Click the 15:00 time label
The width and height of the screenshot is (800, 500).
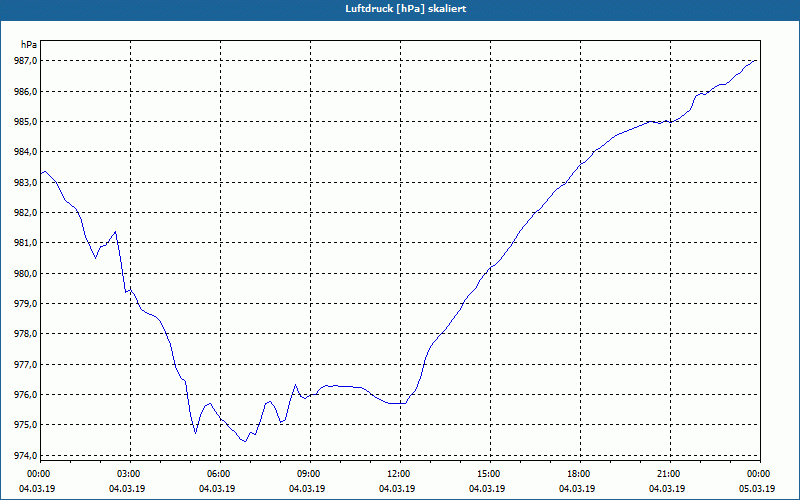click(490, 474)
